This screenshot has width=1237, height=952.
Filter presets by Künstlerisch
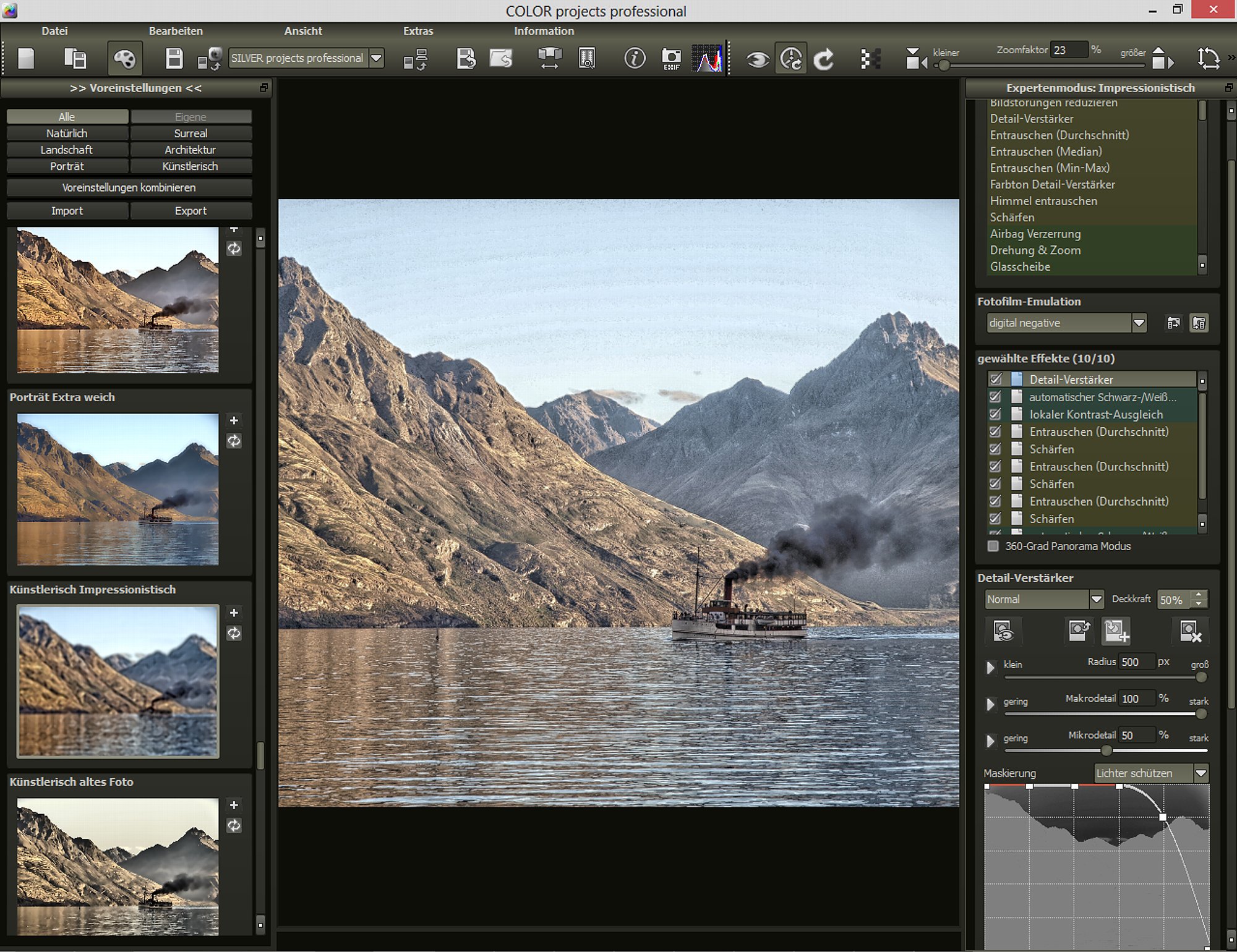tap(190, 166)
